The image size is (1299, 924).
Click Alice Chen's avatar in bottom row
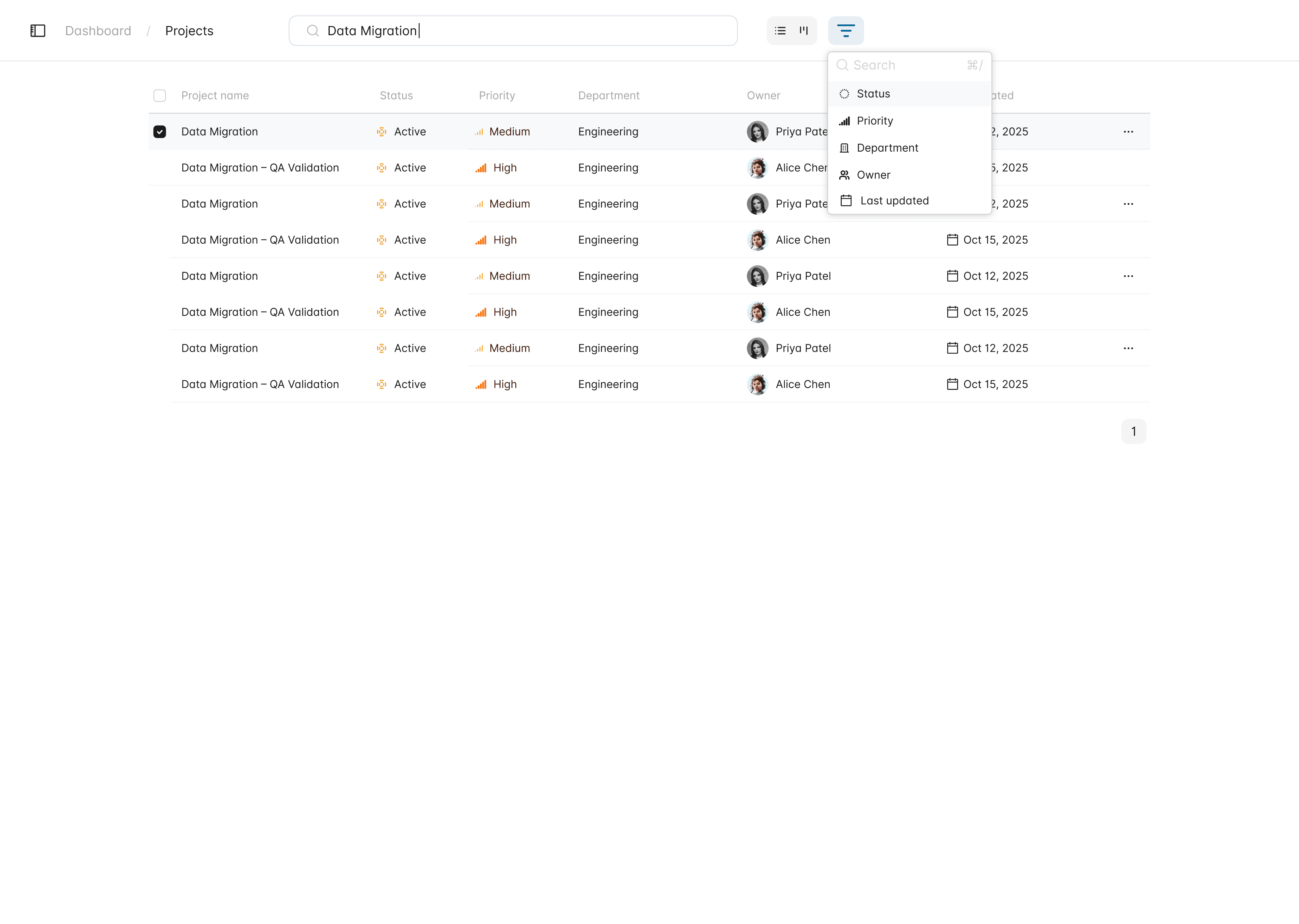758,384
